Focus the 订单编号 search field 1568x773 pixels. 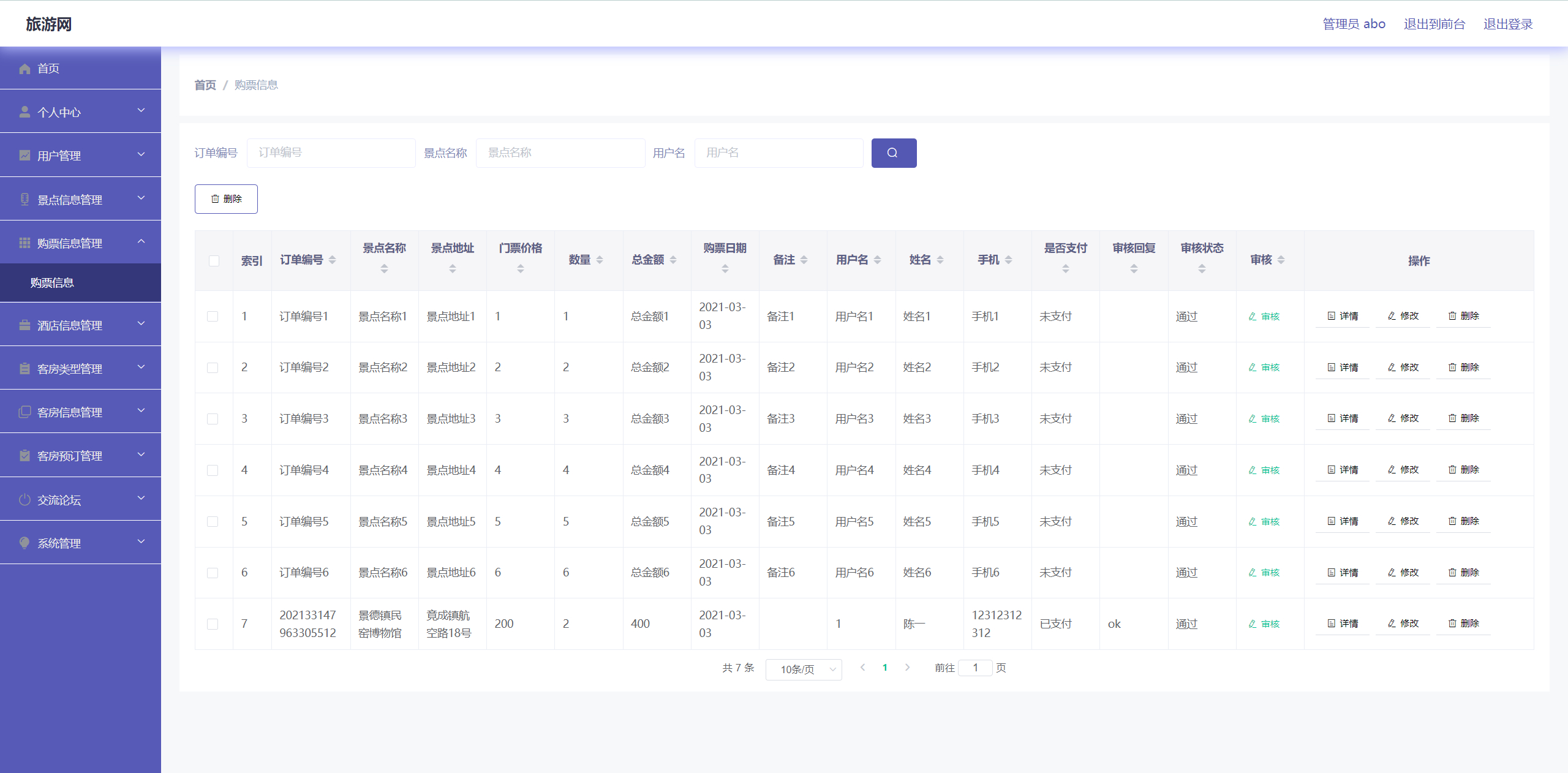(331, 153)
